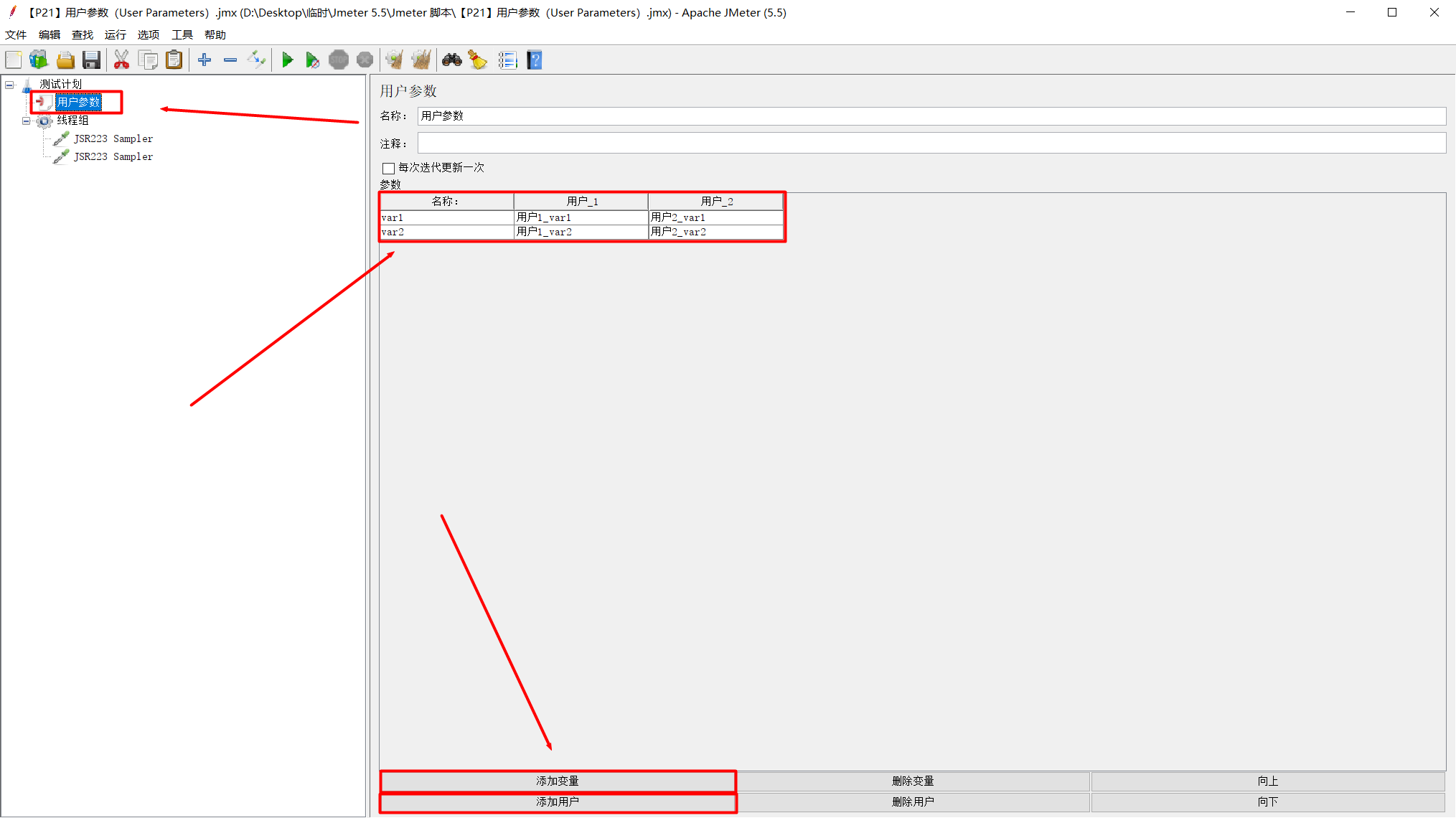Click the Clear All broom icon
1456x818 pixels.
coord(421,60)
